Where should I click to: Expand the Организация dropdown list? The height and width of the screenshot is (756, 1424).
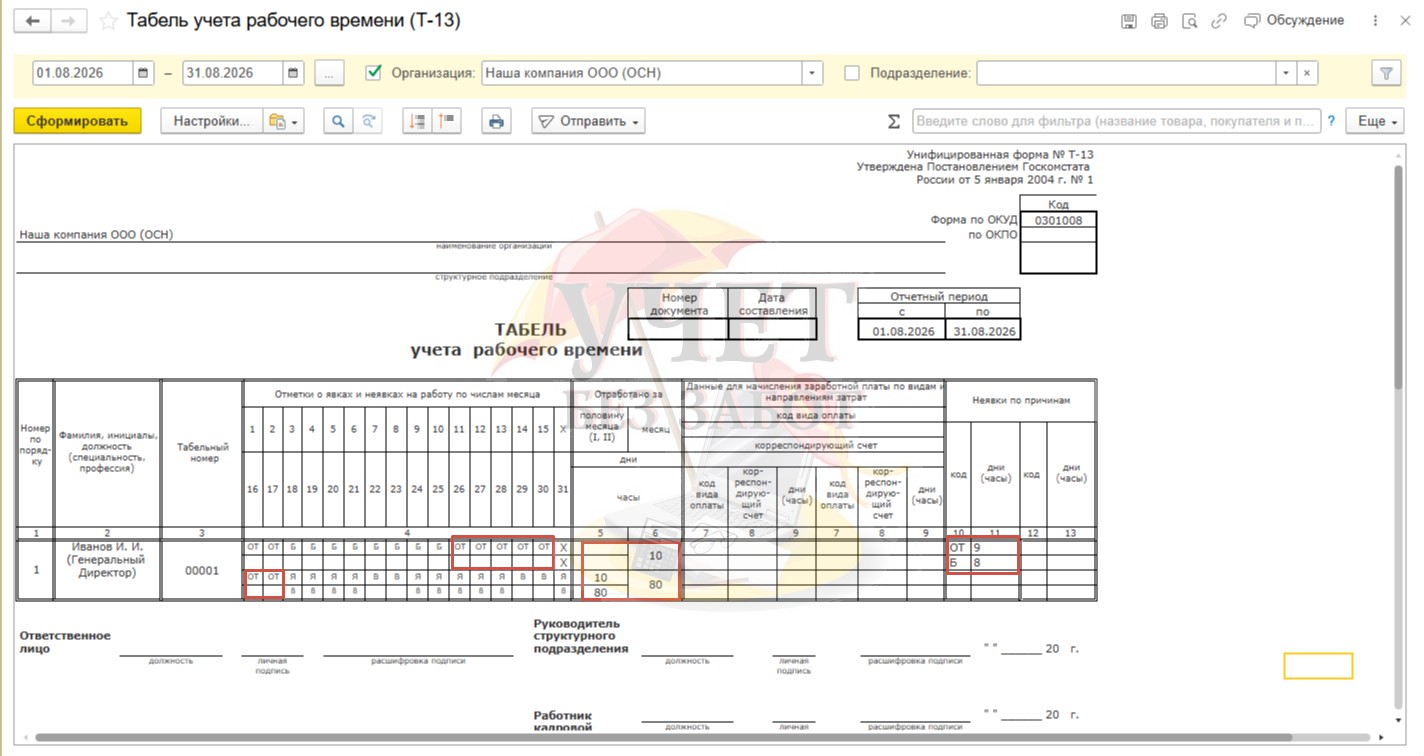click(812, 73)
